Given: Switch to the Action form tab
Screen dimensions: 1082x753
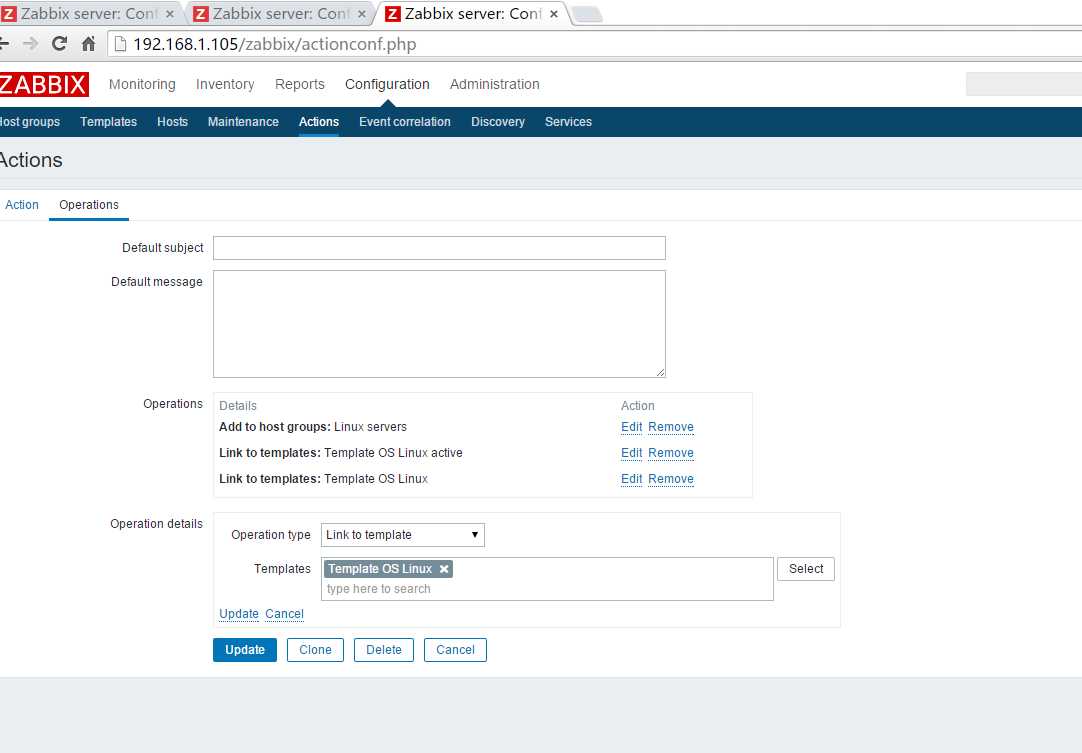Looking at the screenshot, I should pyautogui.click(x=22, y=205).
